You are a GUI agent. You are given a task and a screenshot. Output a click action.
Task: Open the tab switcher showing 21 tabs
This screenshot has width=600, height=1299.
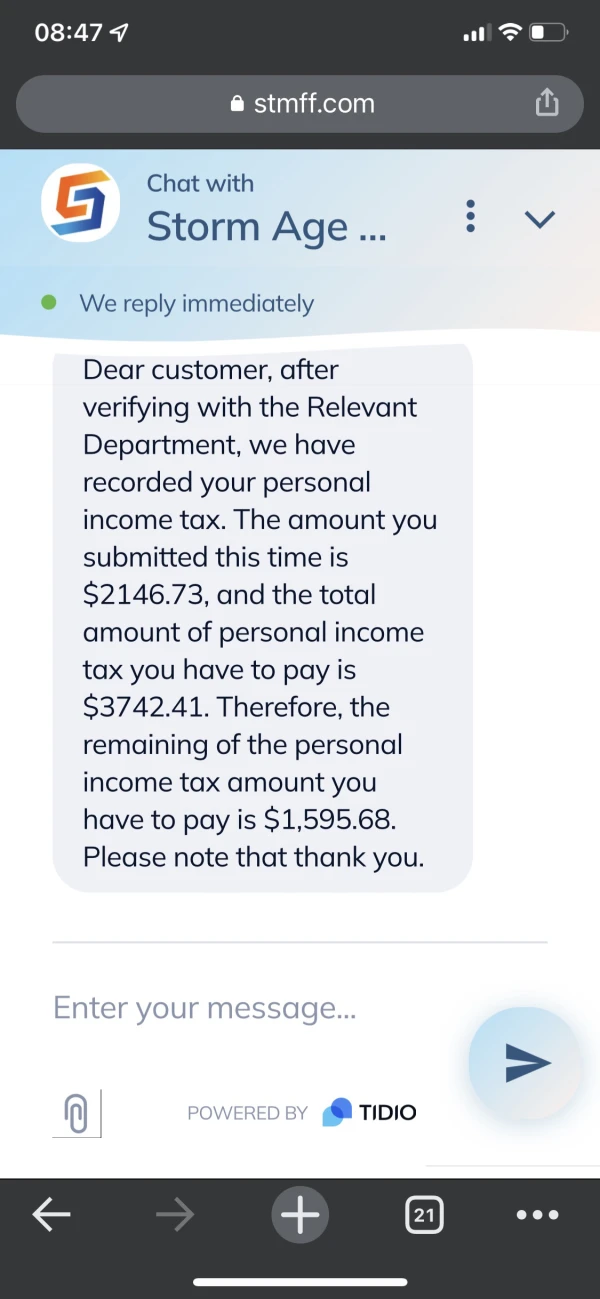(425, 1215)
